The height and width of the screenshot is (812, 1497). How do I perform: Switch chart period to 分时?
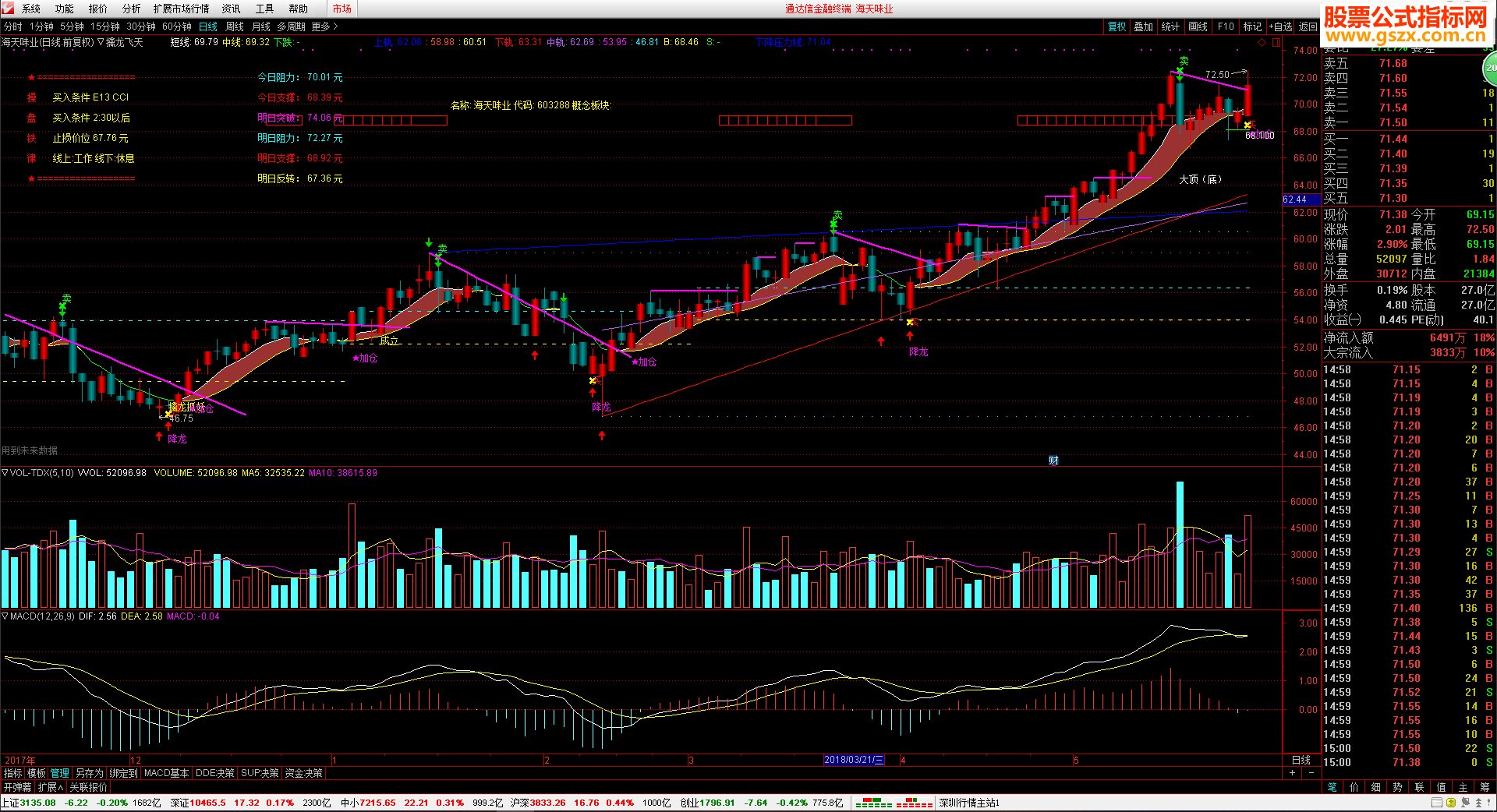(x=13, y=26)
